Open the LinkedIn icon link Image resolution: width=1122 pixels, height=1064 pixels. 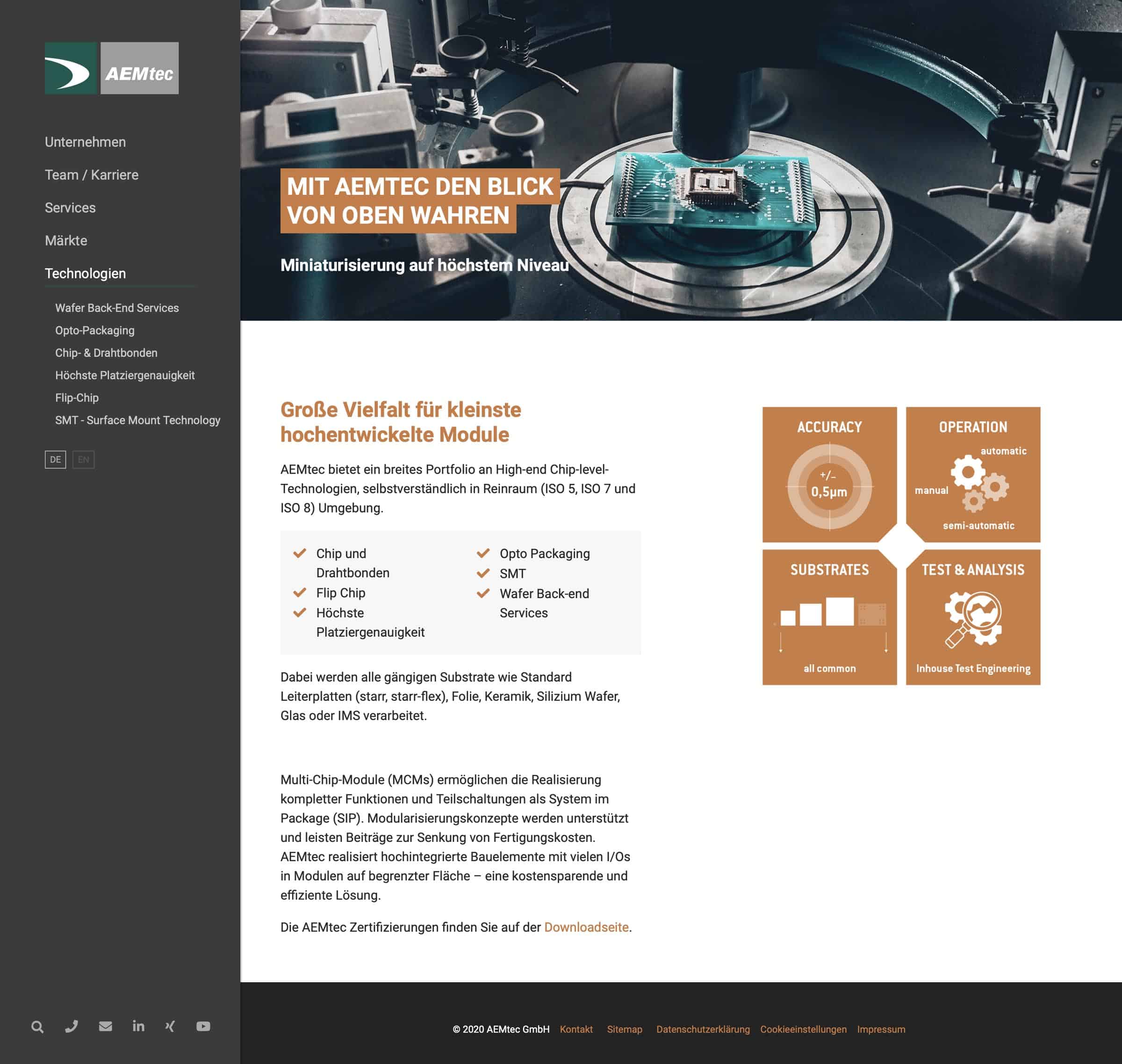(138, 1026)
